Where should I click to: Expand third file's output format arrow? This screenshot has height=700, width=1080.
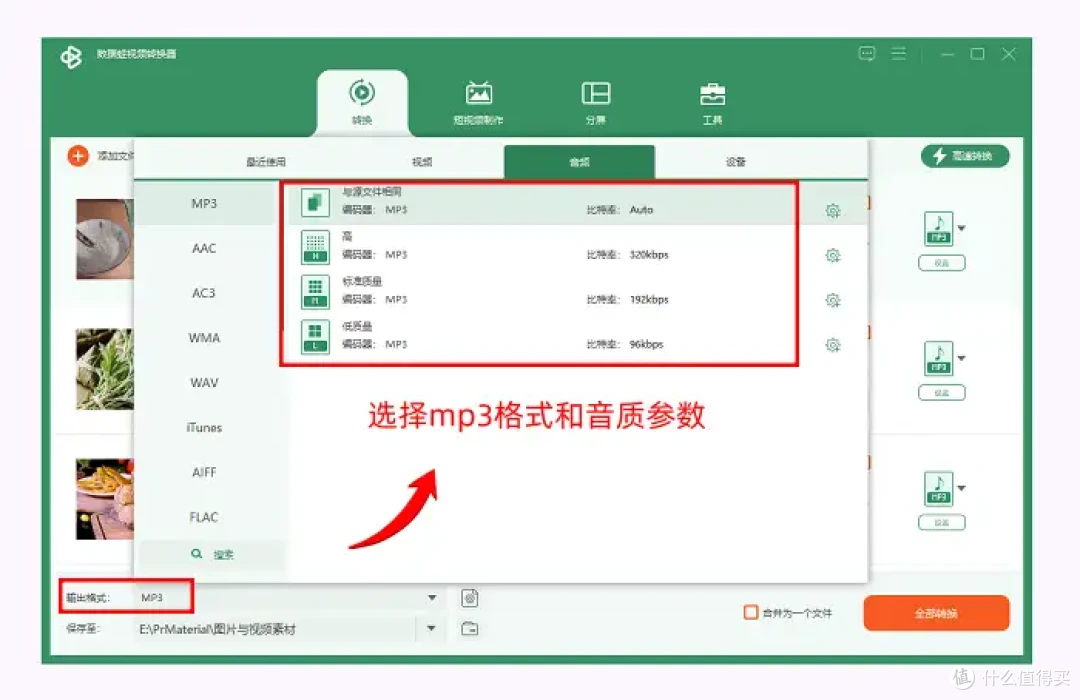[962, 488]
